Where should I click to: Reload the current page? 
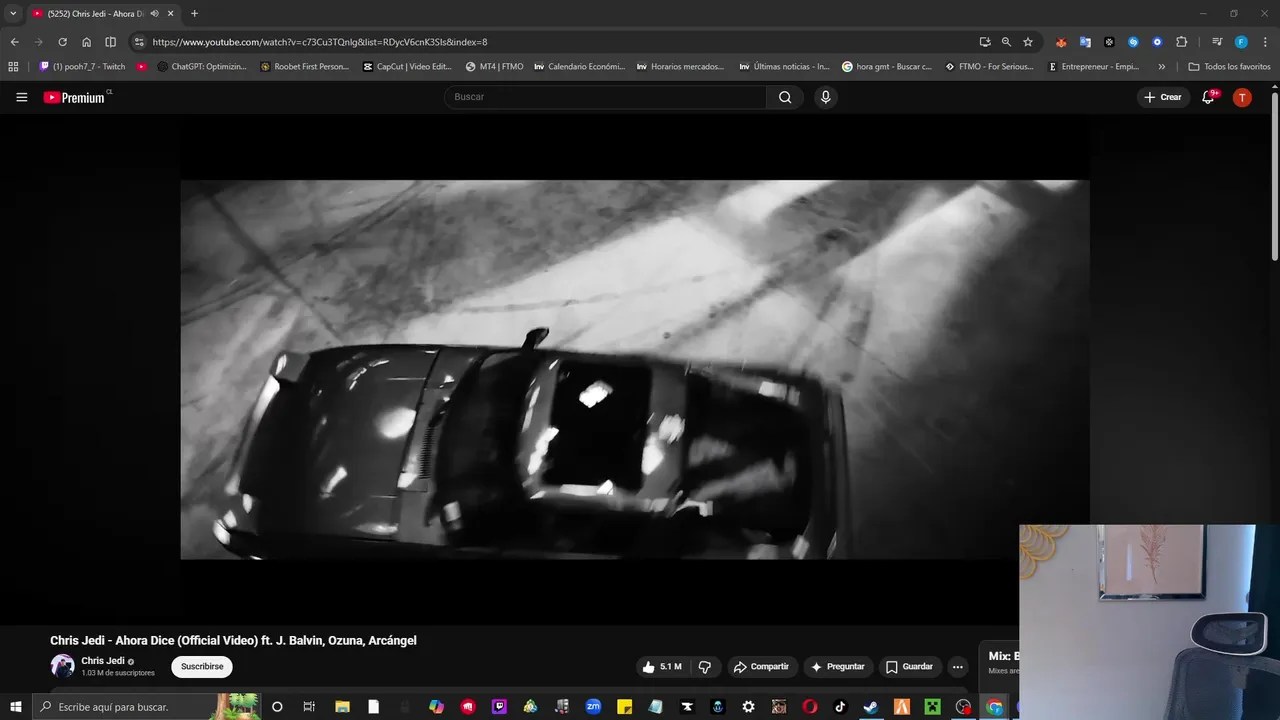(x=62, y=42)
